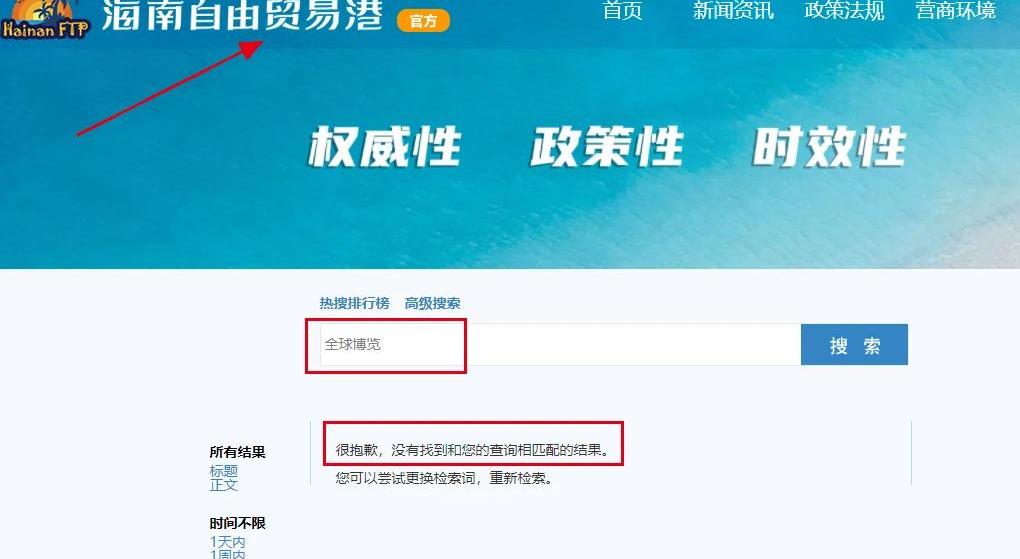Click the 权威性 banner text
This screenshot has width=1020, height=559.
point(384,146)
